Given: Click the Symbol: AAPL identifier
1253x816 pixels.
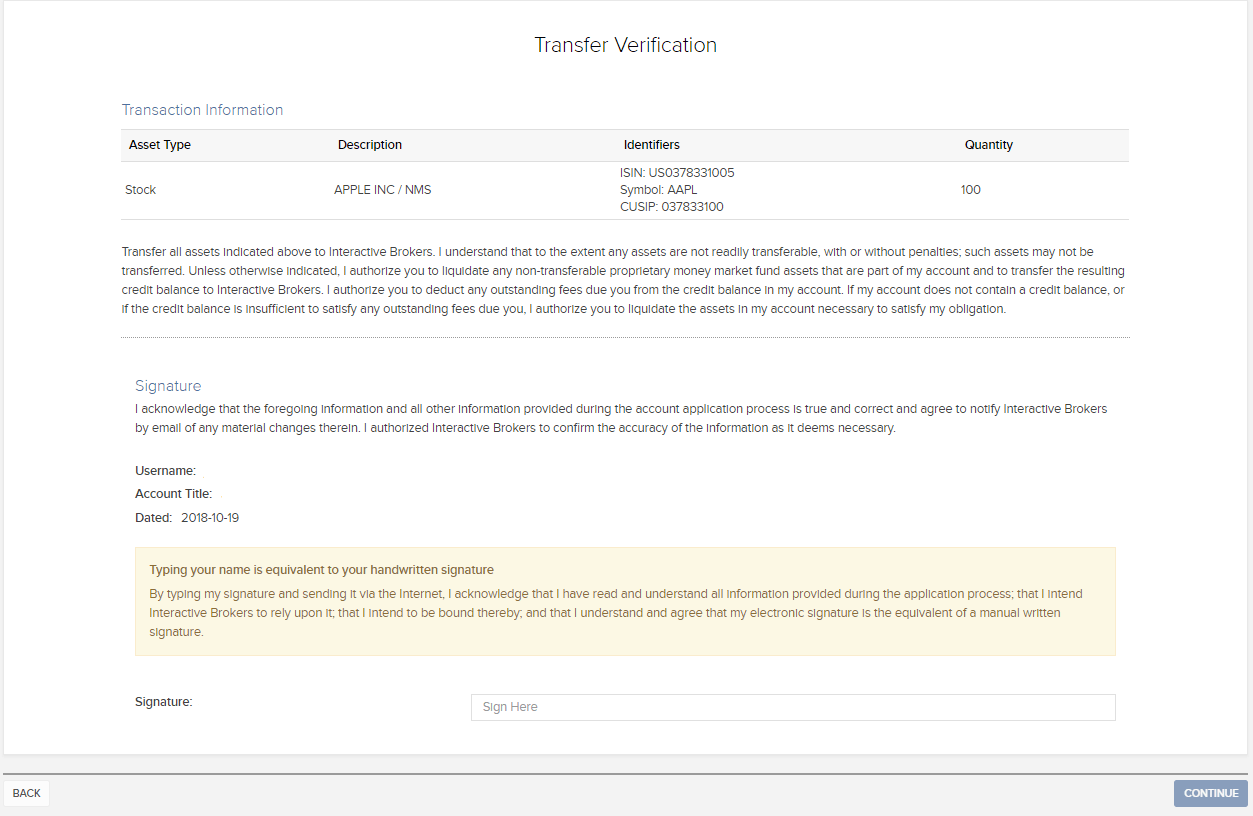Looking at the screenshot, I should click(x=658, y=190).
